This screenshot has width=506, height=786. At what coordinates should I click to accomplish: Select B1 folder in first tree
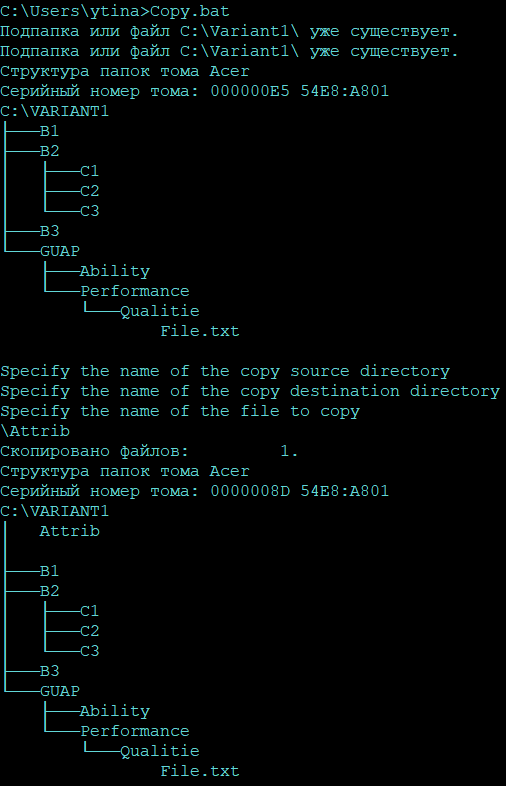pos(50,131)
